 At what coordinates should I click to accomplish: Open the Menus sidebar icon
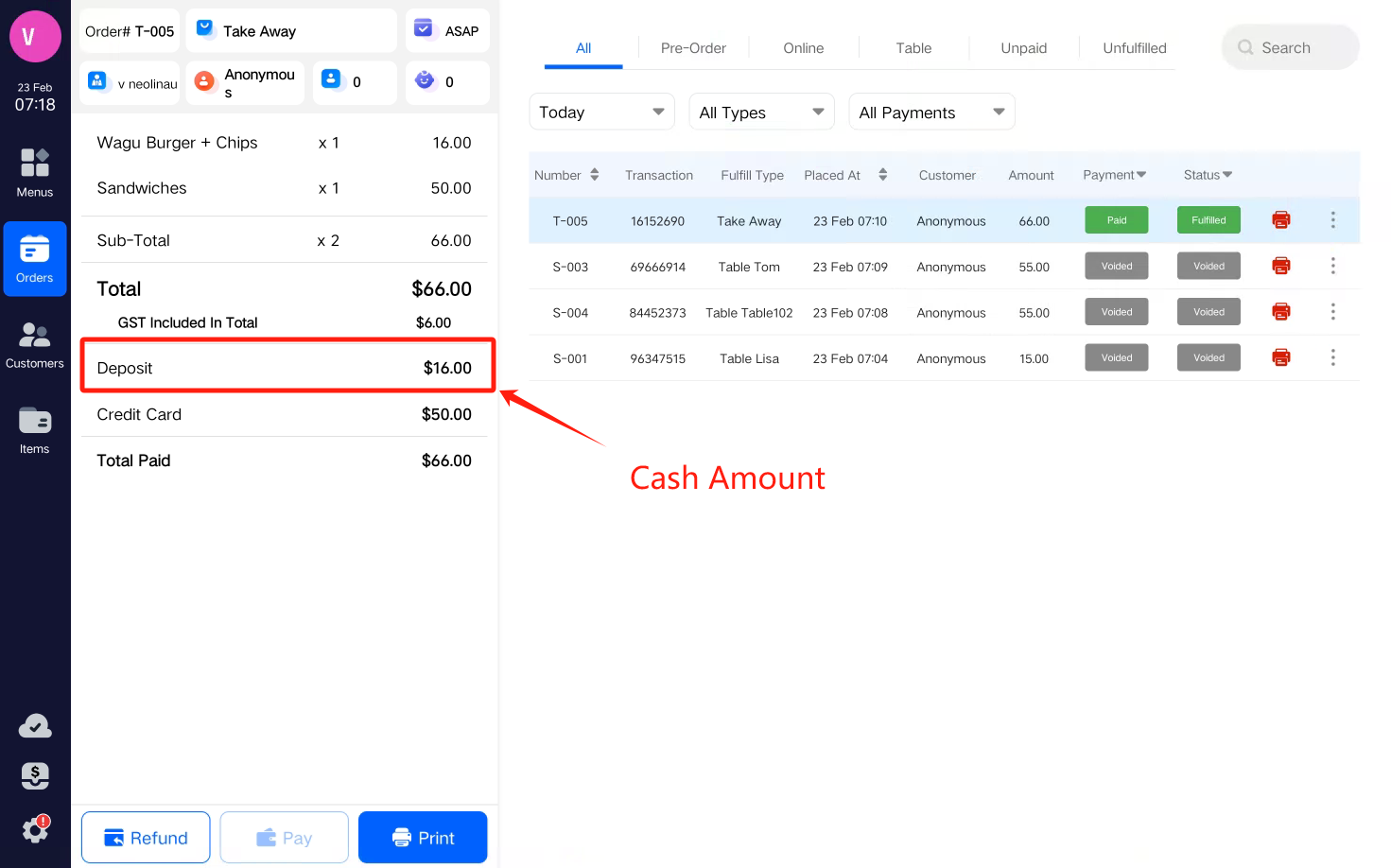pos(35,172)
